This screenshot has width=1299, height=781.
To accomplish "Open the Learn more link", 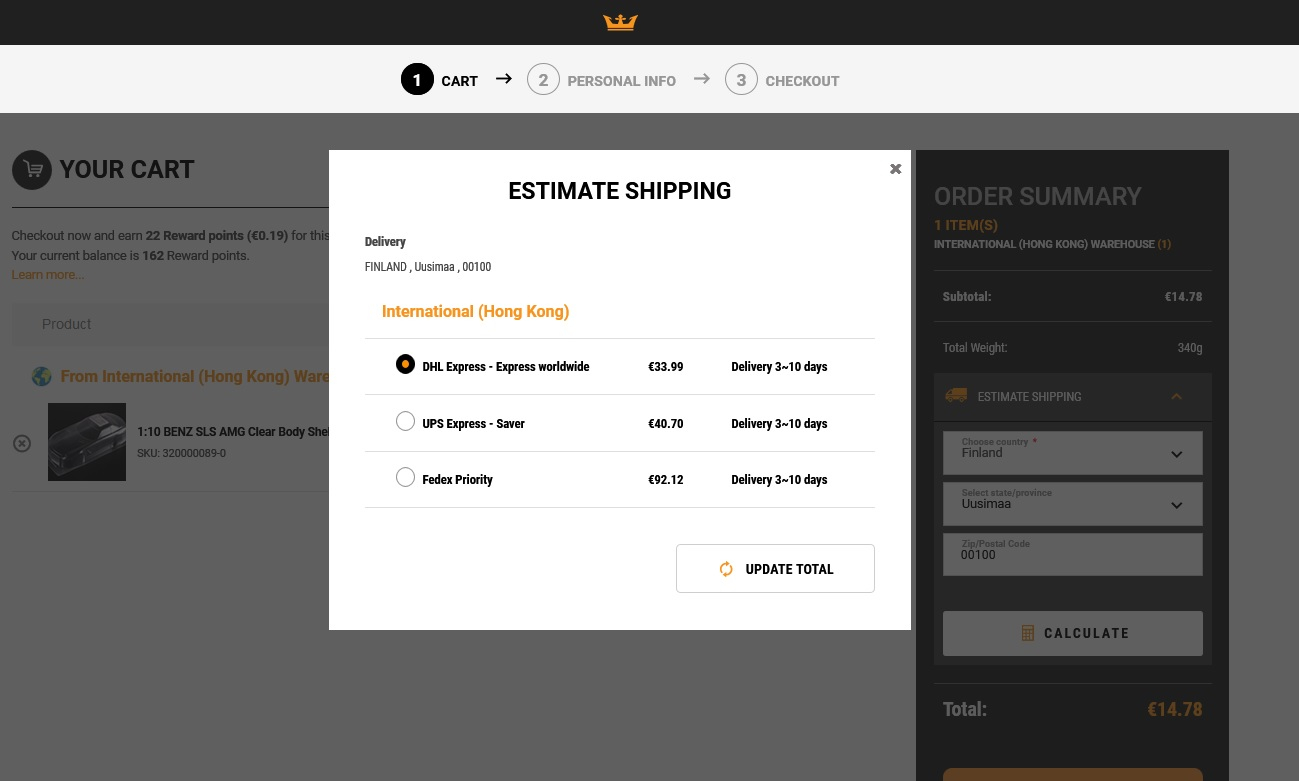I will (x=48, y=275).
